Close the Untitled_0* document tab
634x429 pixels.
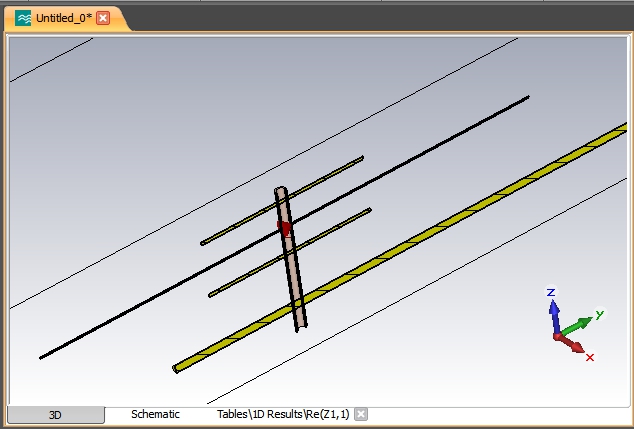pos(103,18)
